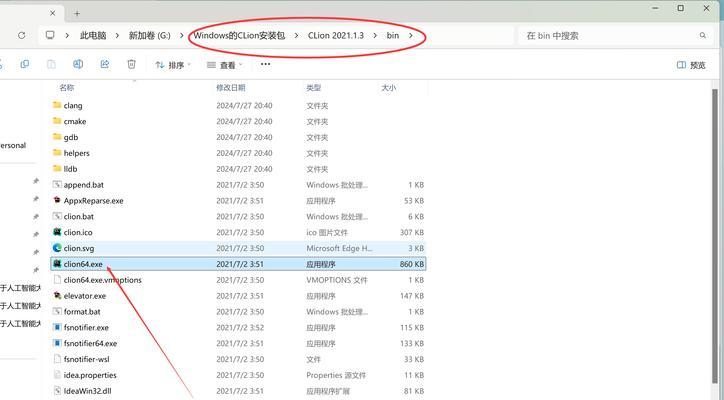Select the cmake folder icon
The image size is (724, 400).
[x=57, y=121]
